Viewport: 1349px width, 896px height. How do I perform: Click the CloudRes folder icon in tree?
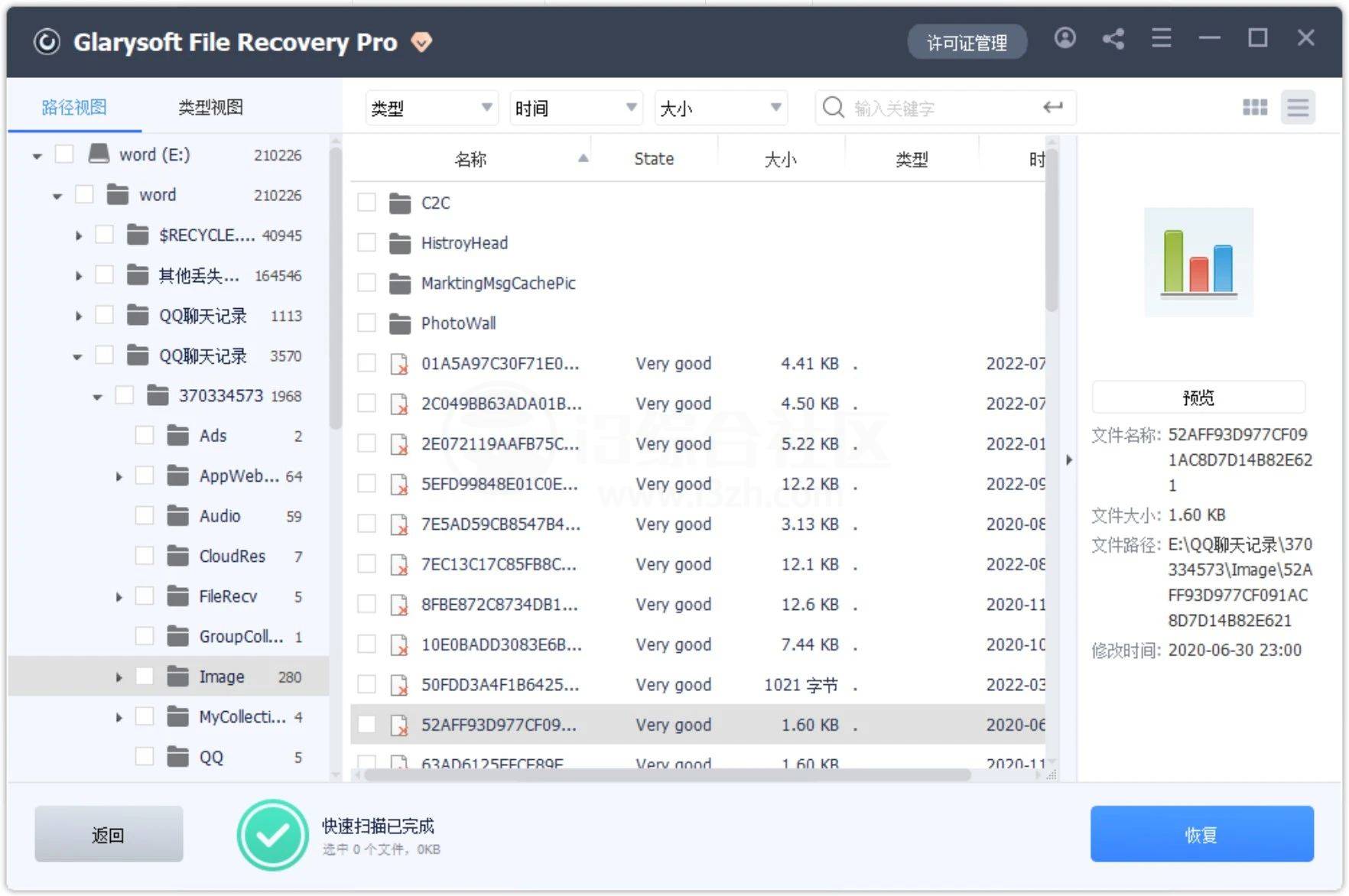pyautogui.click(x=178, y=556)
